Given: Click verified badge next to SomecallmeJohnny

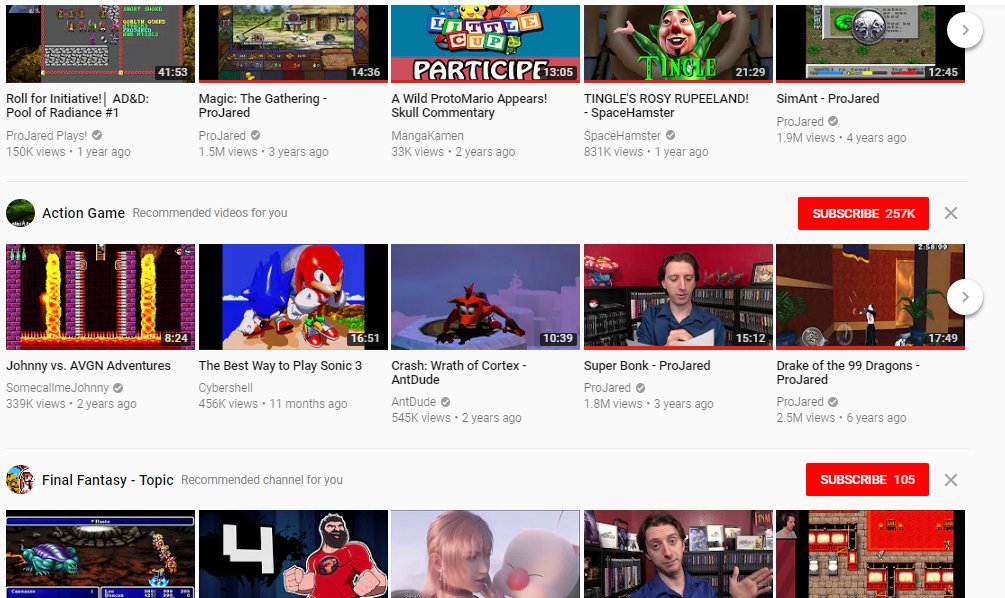Looking at the screenshot, I should [118, 388].
